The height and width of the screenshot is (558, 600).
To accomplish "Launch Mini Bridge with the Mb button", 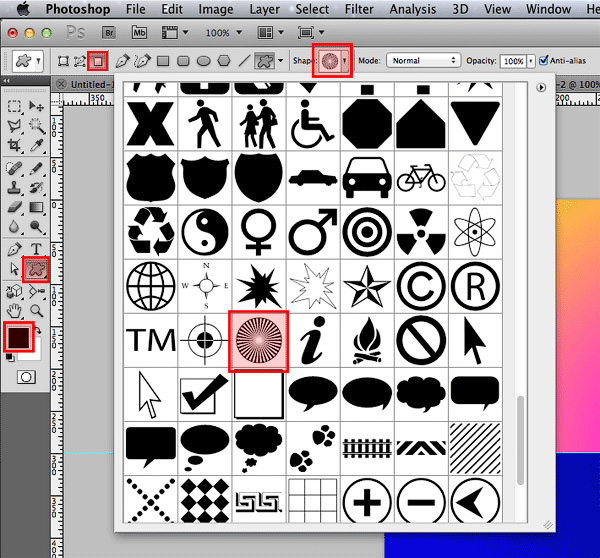I will (x=139, y=33).
